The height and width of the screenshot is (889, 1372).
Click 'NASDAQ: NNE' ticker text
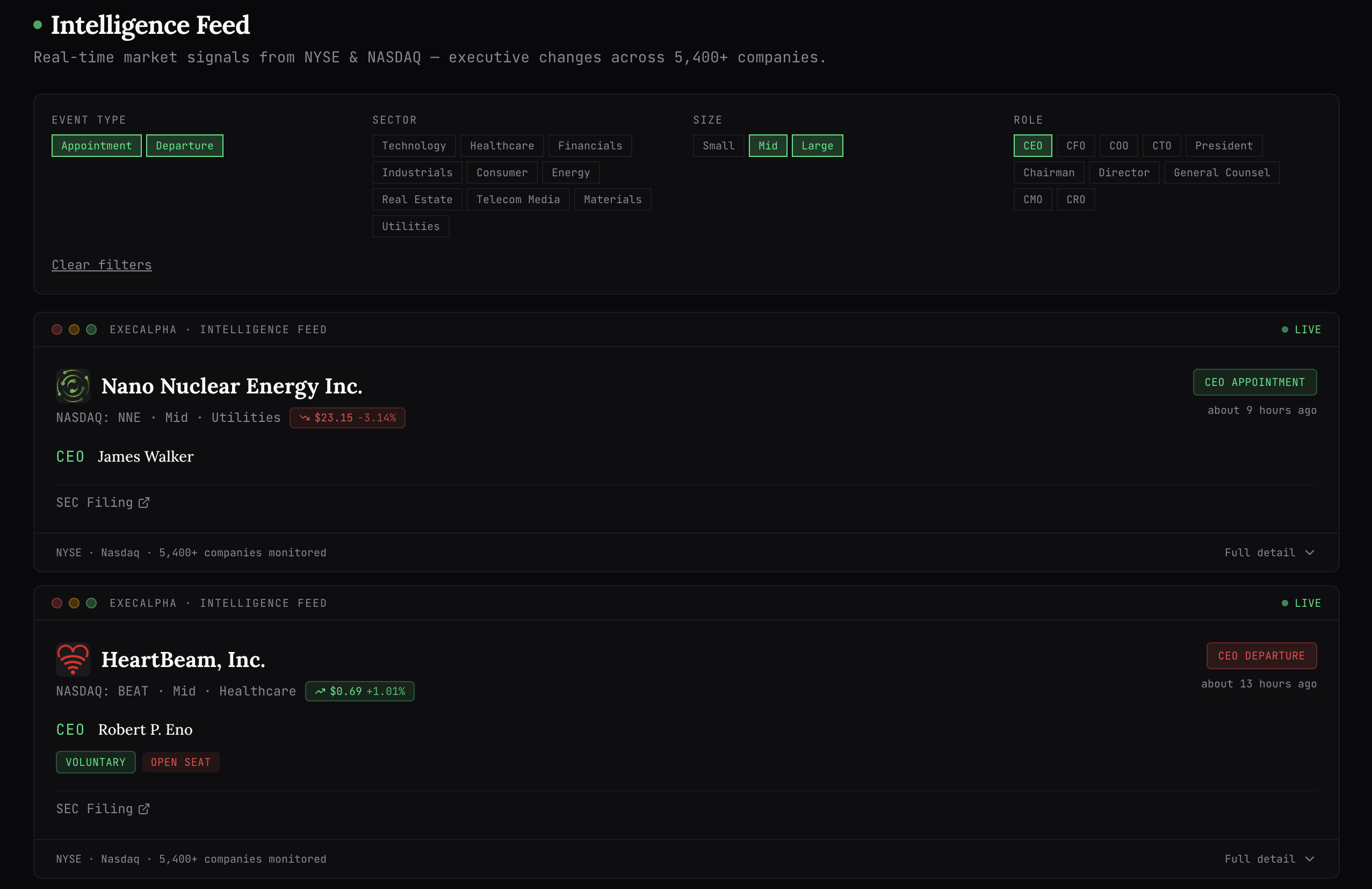(x=98, y=418)
